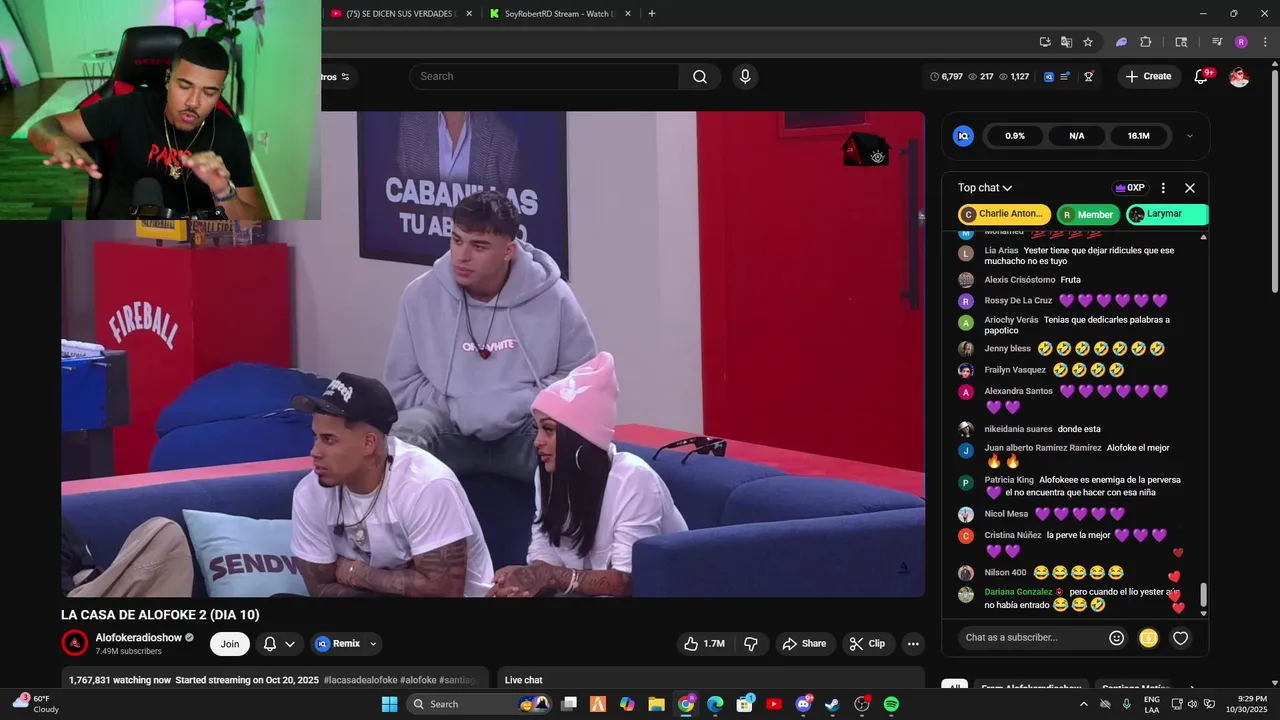This screenshot has width=1280, height=720.
Task: Expand the Remix dropdown arrow
Action: (373, 644)
